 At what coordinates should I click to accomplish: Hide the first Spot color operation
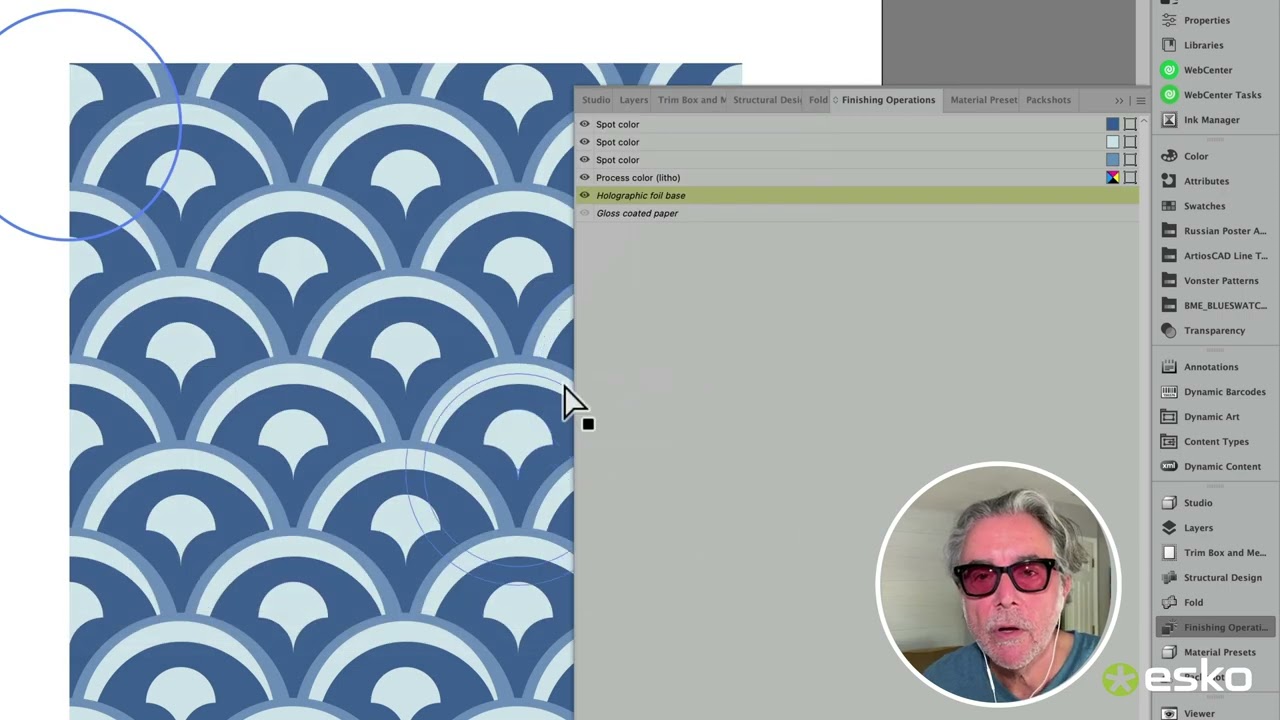click(x=585, y=125)
